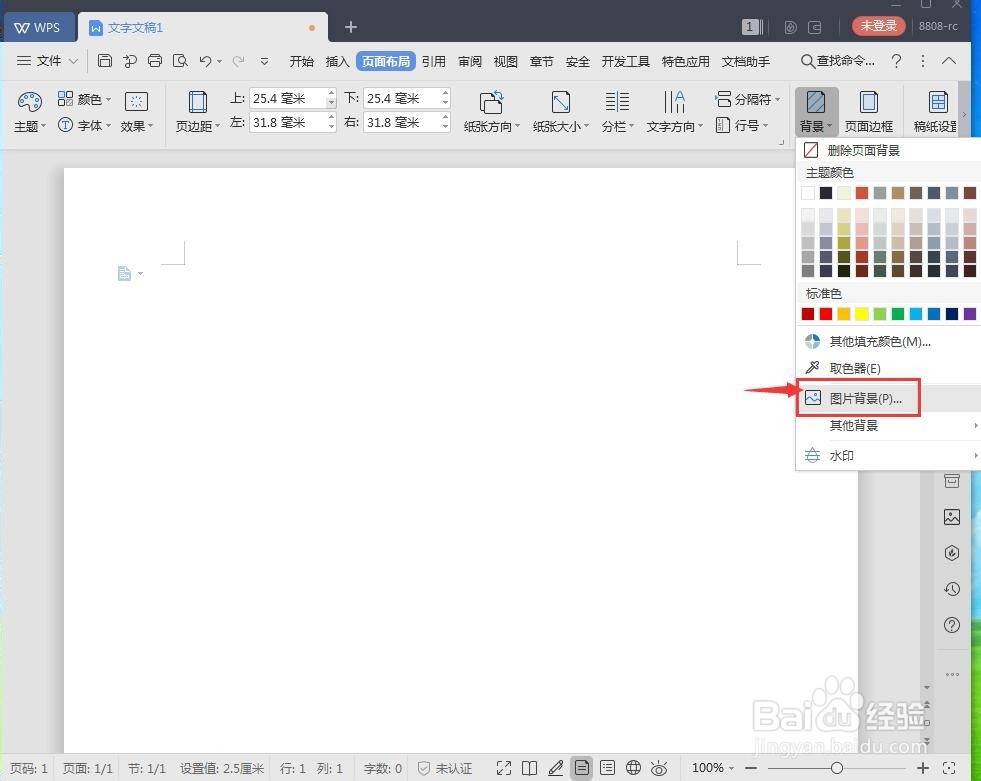
Task: Switch to web layout globe icon
Action: click(x=633, y=768)
